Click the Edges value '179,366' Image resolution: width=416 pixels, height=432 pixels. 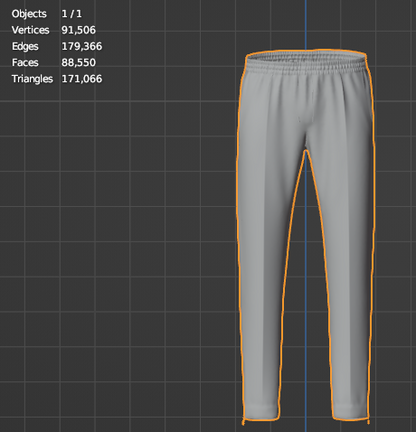click(x=82, y=46)
